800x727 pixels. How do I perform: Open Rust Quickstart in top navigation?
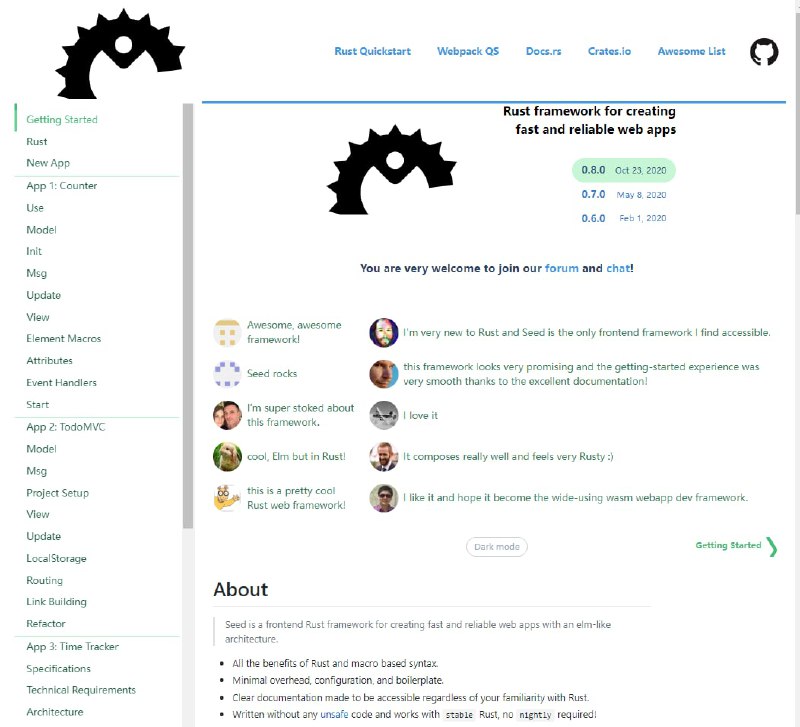372,51
